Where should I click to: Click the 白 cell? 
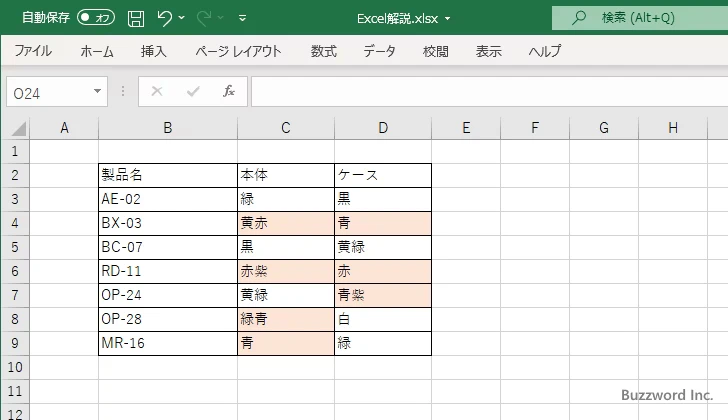tap(383, 320)
